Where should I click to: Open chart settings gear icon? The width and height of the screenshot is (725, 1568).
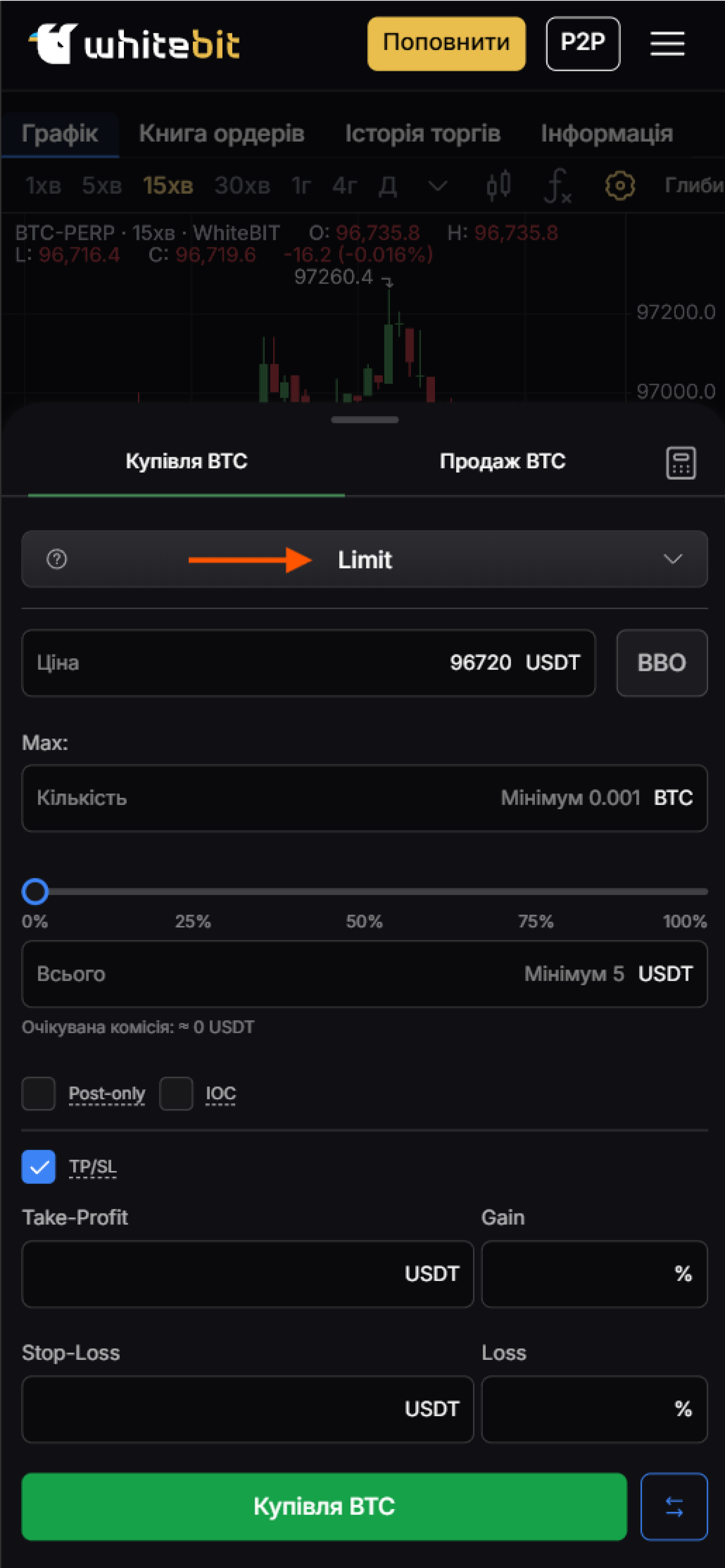tap(620, 185)
